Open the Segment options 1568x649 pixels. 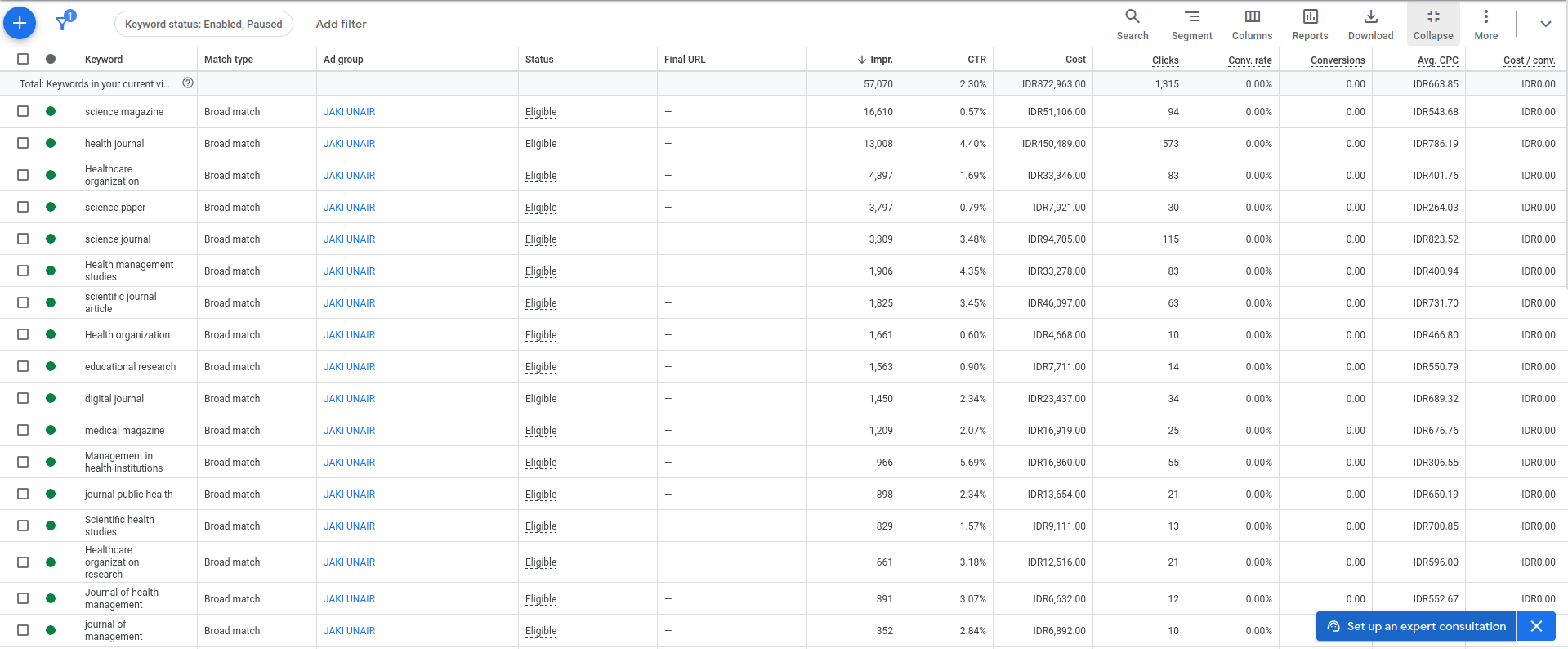[1191, 25]
